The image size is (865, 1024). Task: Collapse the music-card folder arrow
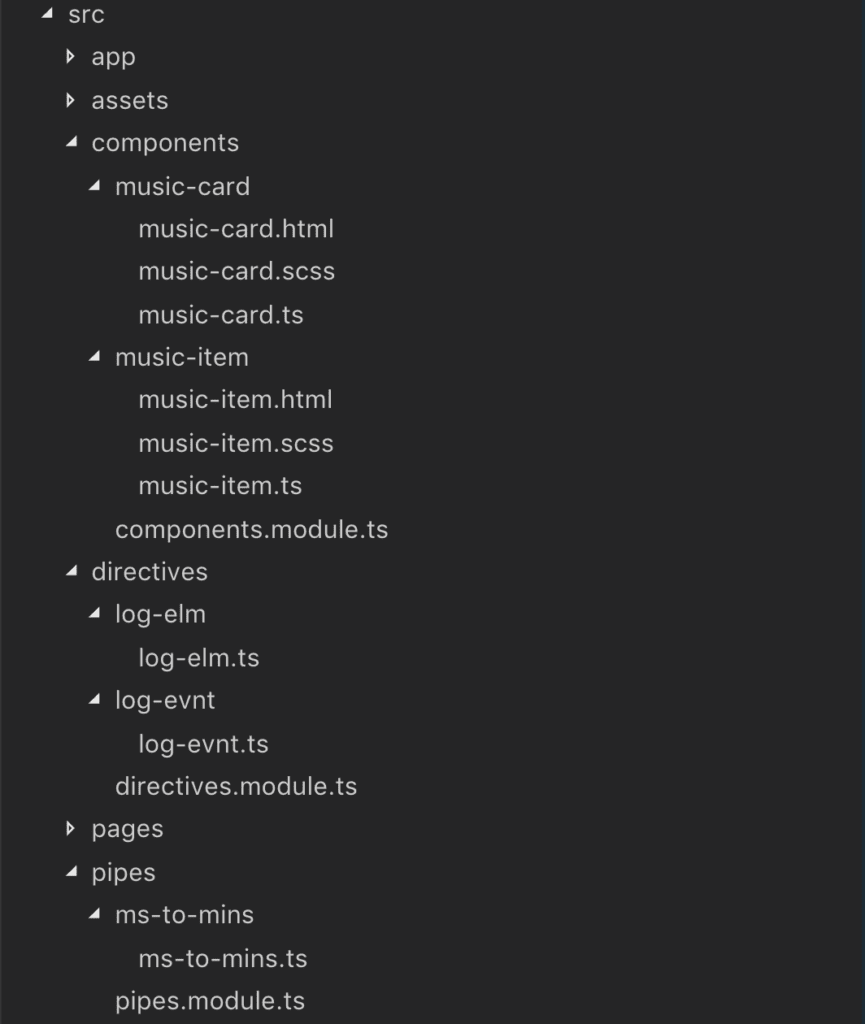tap(95, 186)
